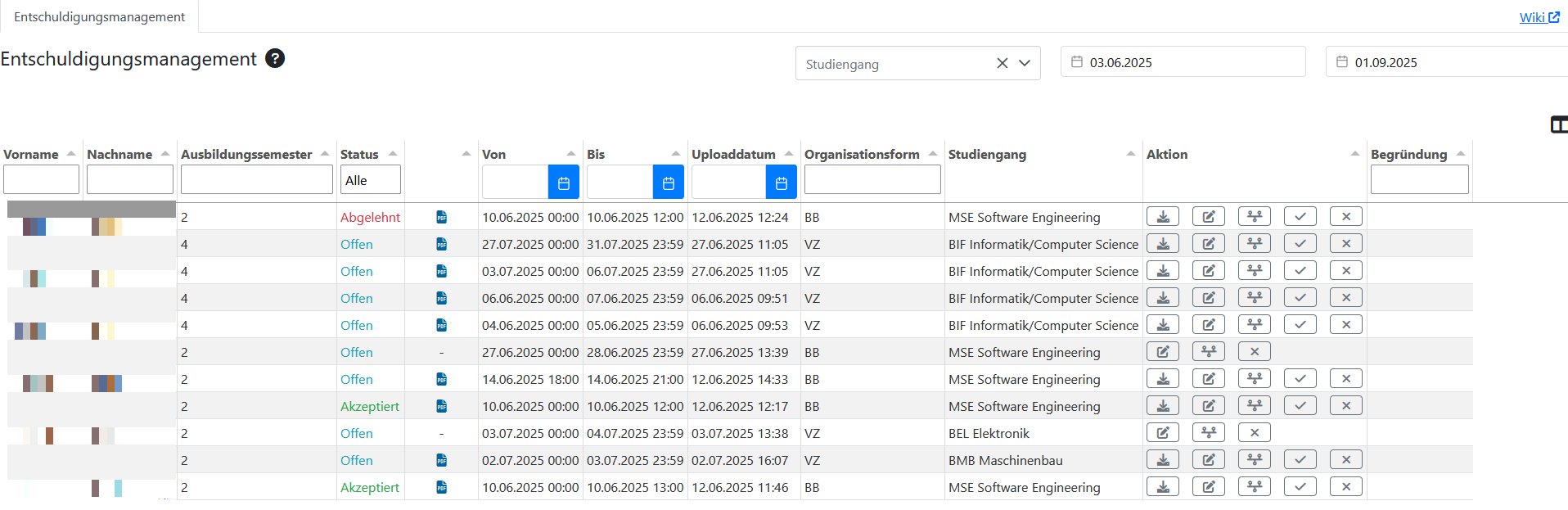The height and width of the screenshot is (510, 1568).
Task: Click the hierarchy icon in the Abgelehnt row
Action: (x=1254, y=217)
